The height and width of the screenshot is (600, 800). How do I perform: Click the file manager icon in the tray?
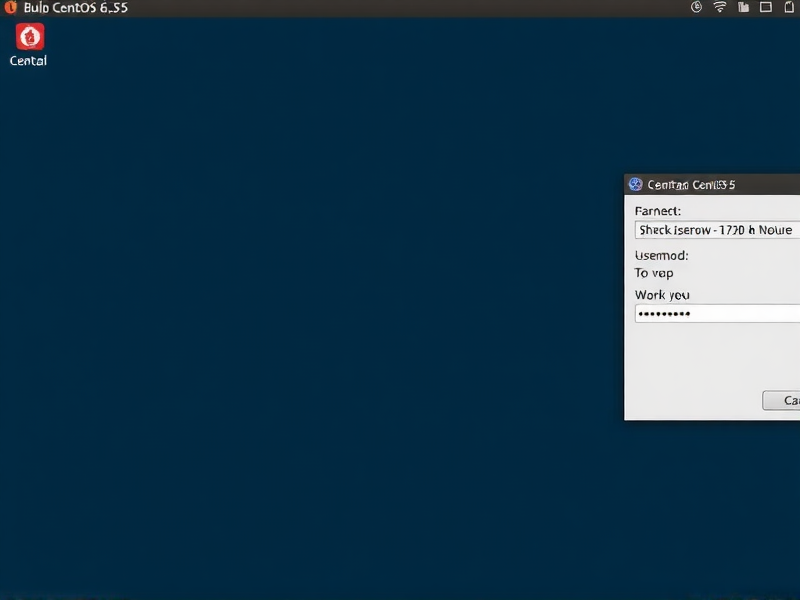point(743,7)
